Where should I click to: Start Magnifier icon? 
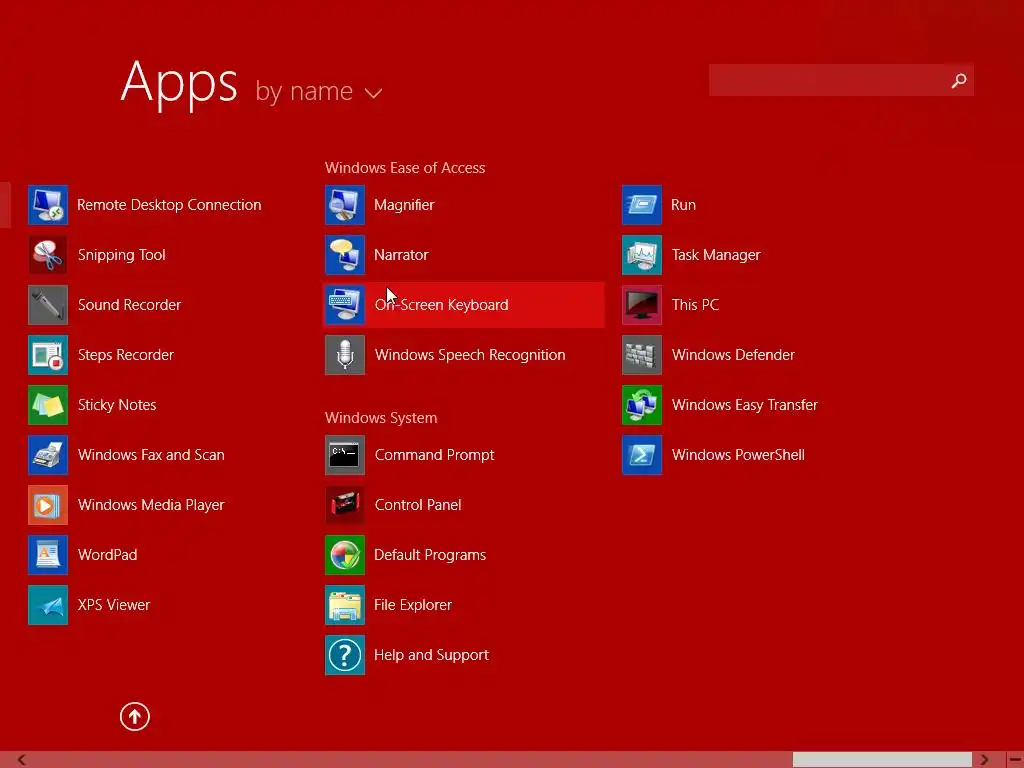point(345,205)
